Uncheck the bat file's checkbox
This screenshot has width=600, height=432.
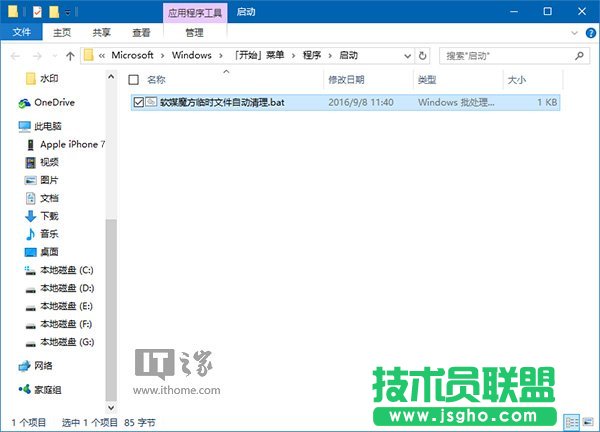[x=138, y=101]
